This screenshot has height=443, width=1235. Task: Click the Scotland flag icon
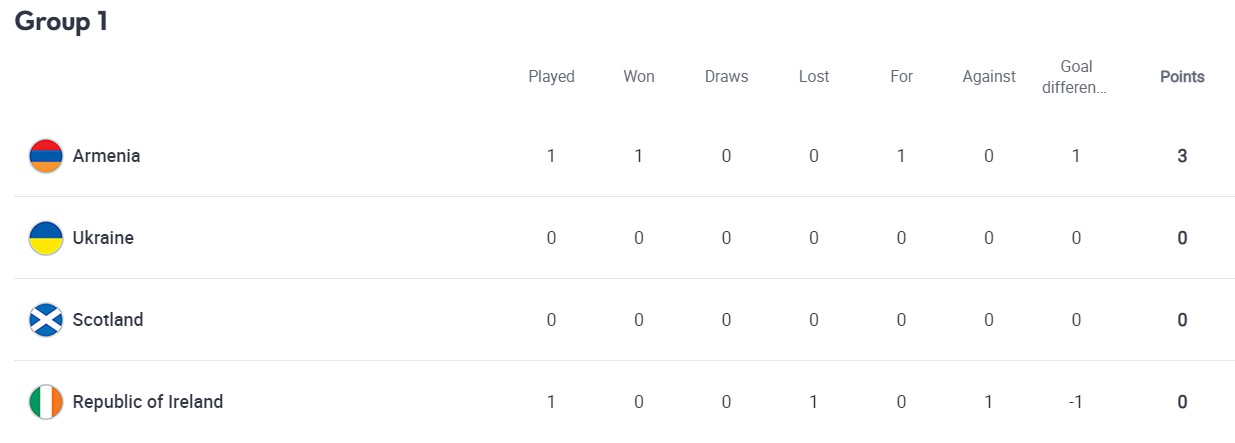click(x=46, y=320)
